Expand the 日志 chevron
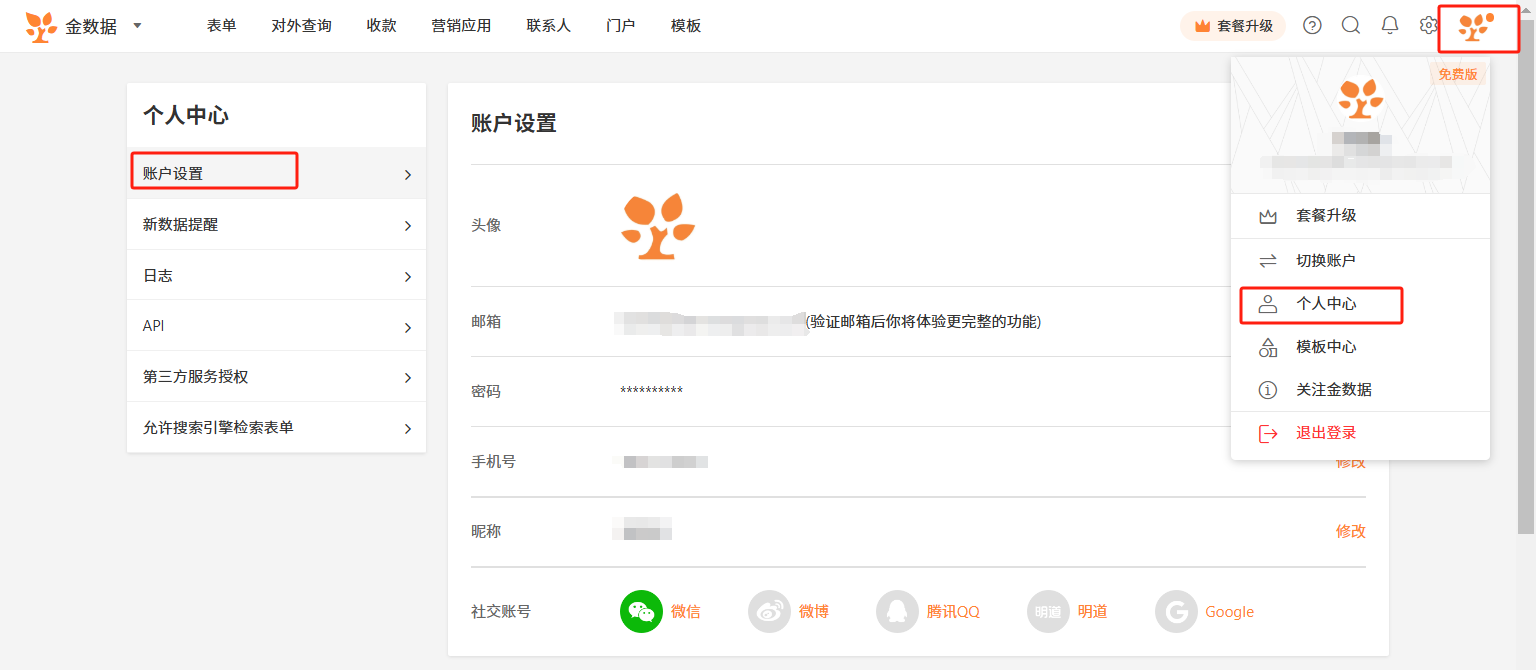The width and height of the screenshot is (1536, 670). (407, 277)
